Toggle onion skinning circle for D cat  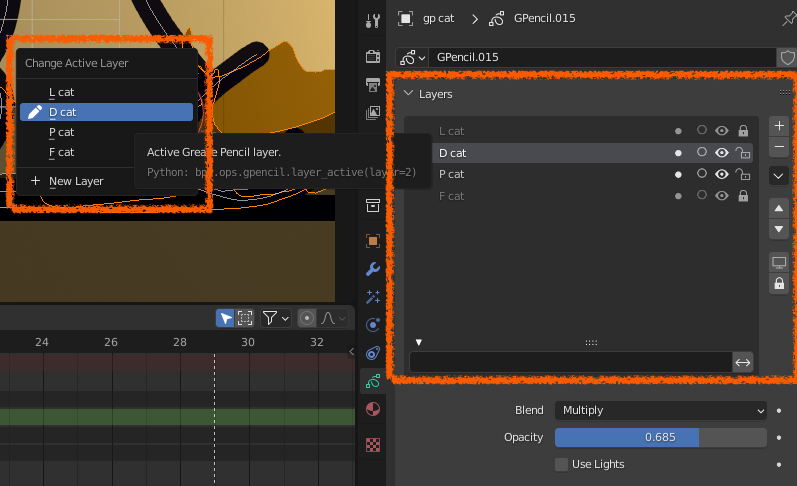701,151
